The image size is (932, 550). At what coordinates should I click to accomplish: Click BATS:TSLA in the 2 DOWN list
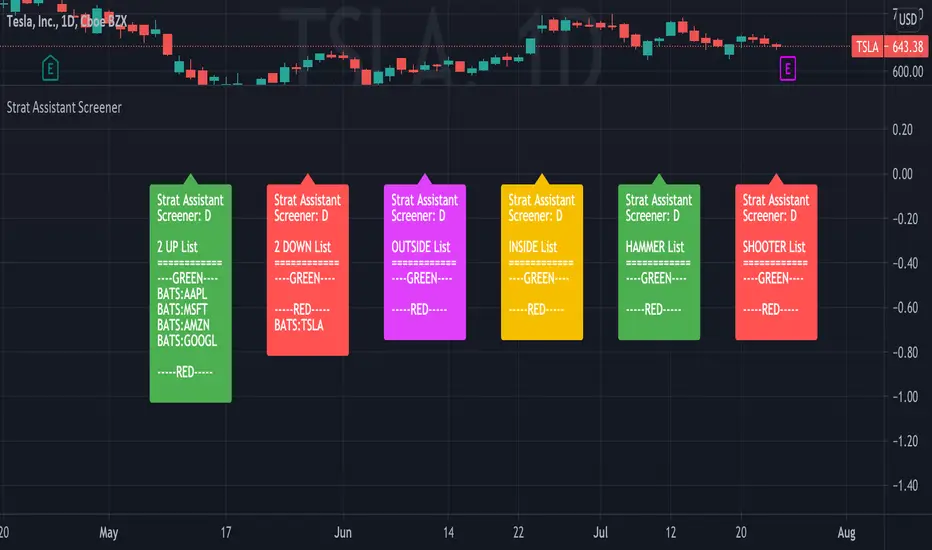click(x=299, y=324)
